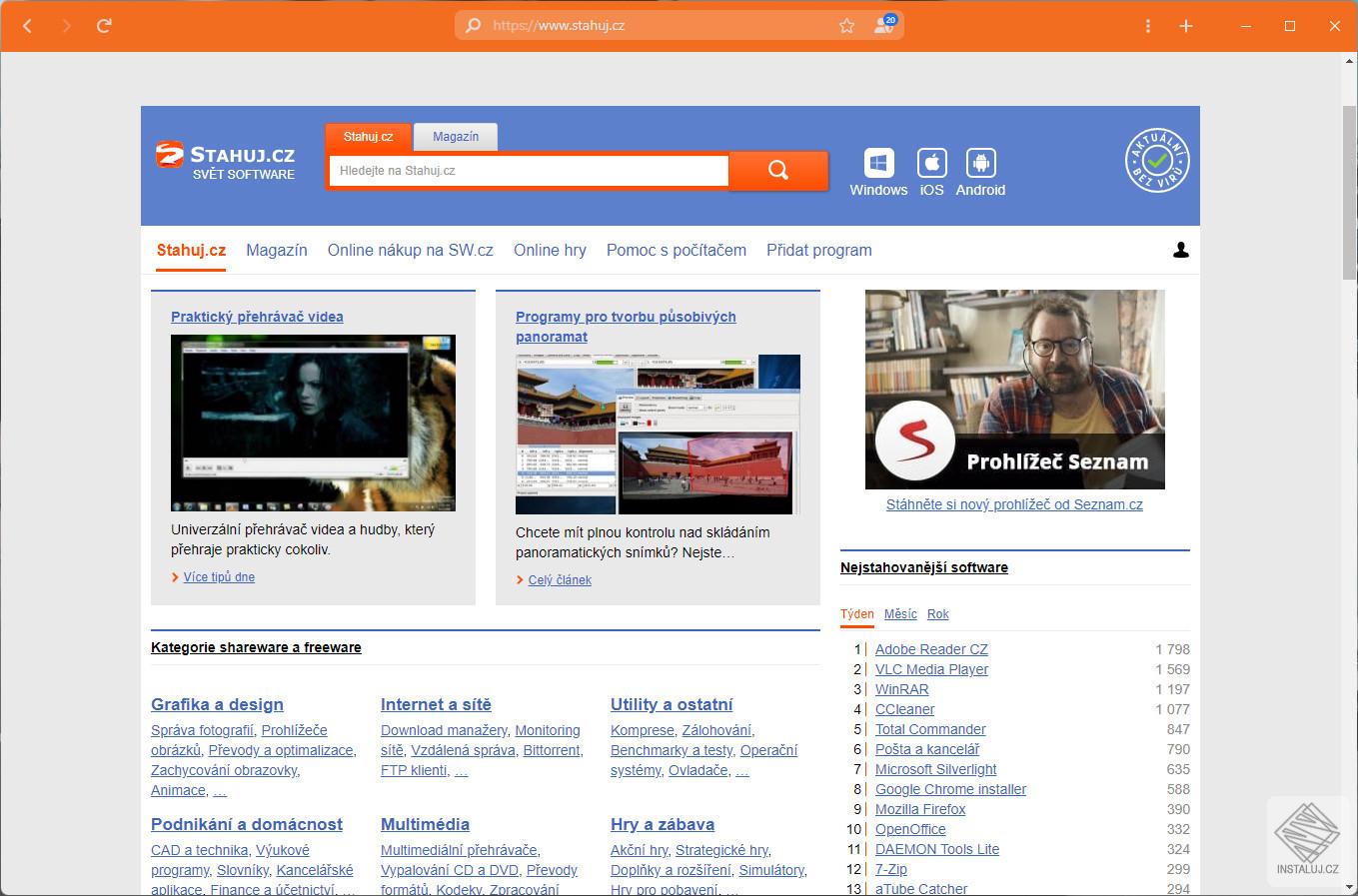This screenshot has width=1358, height=896.
Task: Open the browser three-dot menu
Action: click(x=1148, y=26)
